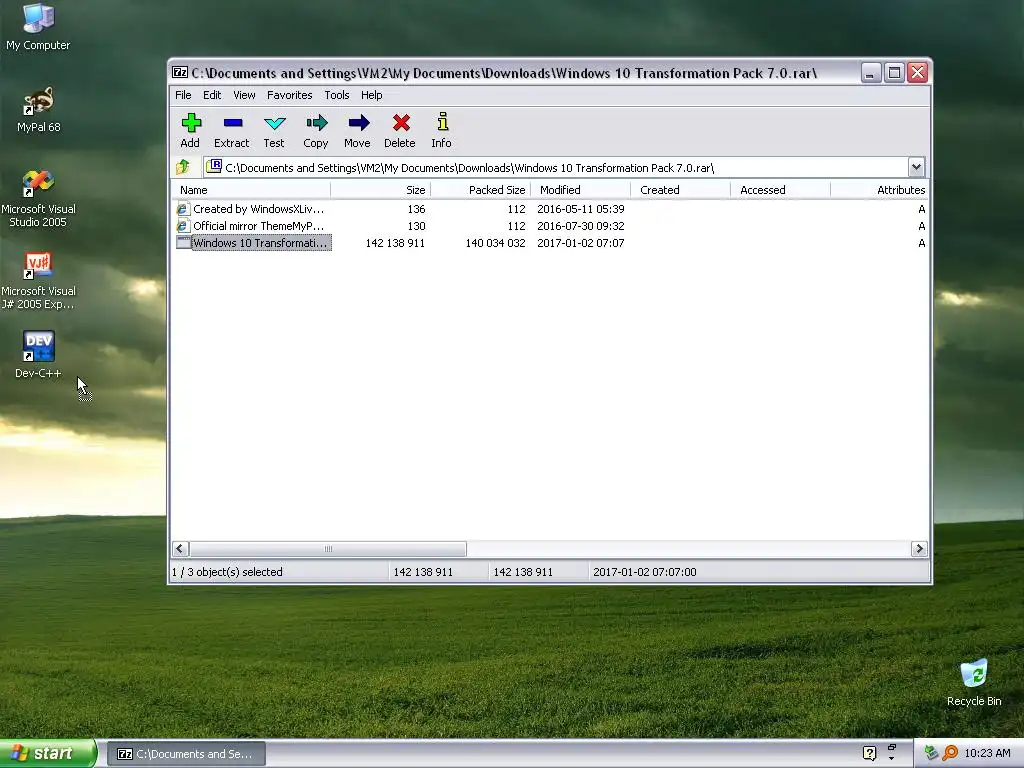The width and height of the screenshot is (1024, 768).
Task: Sort files by Name column
Action: pos(251,190)
